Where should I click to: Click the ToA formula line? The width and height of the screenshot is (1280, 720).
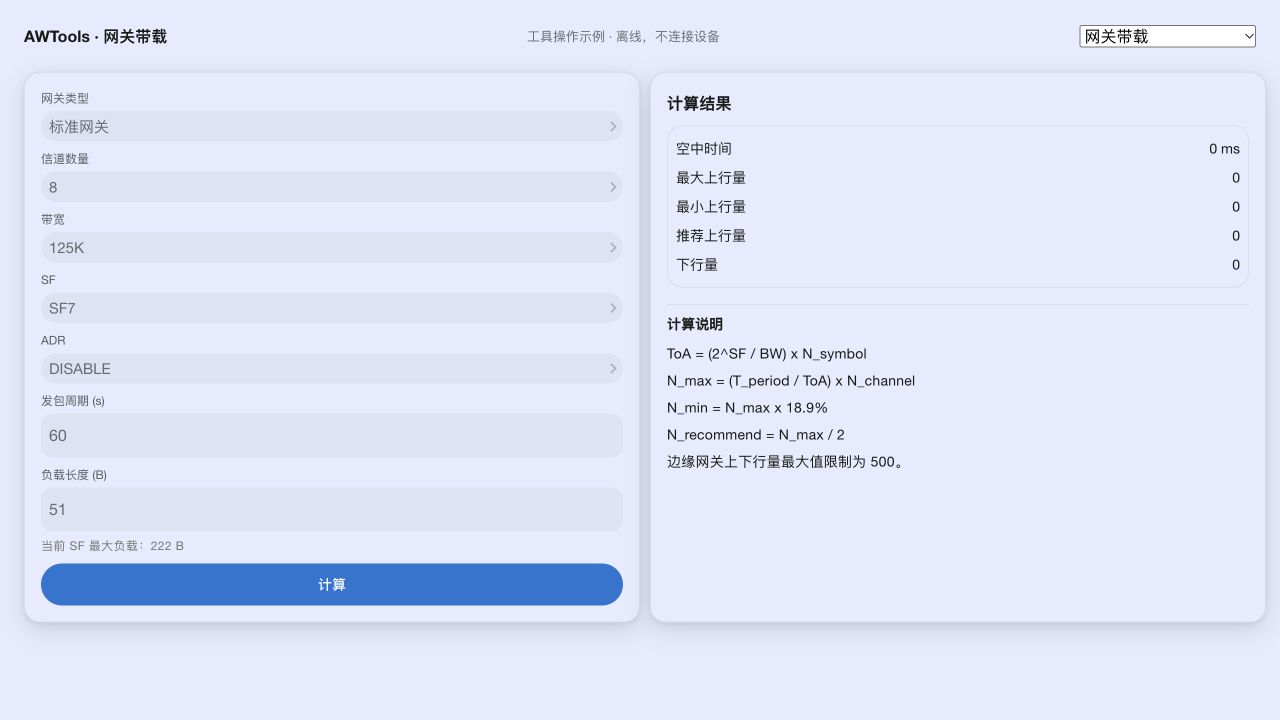(767, 354)
